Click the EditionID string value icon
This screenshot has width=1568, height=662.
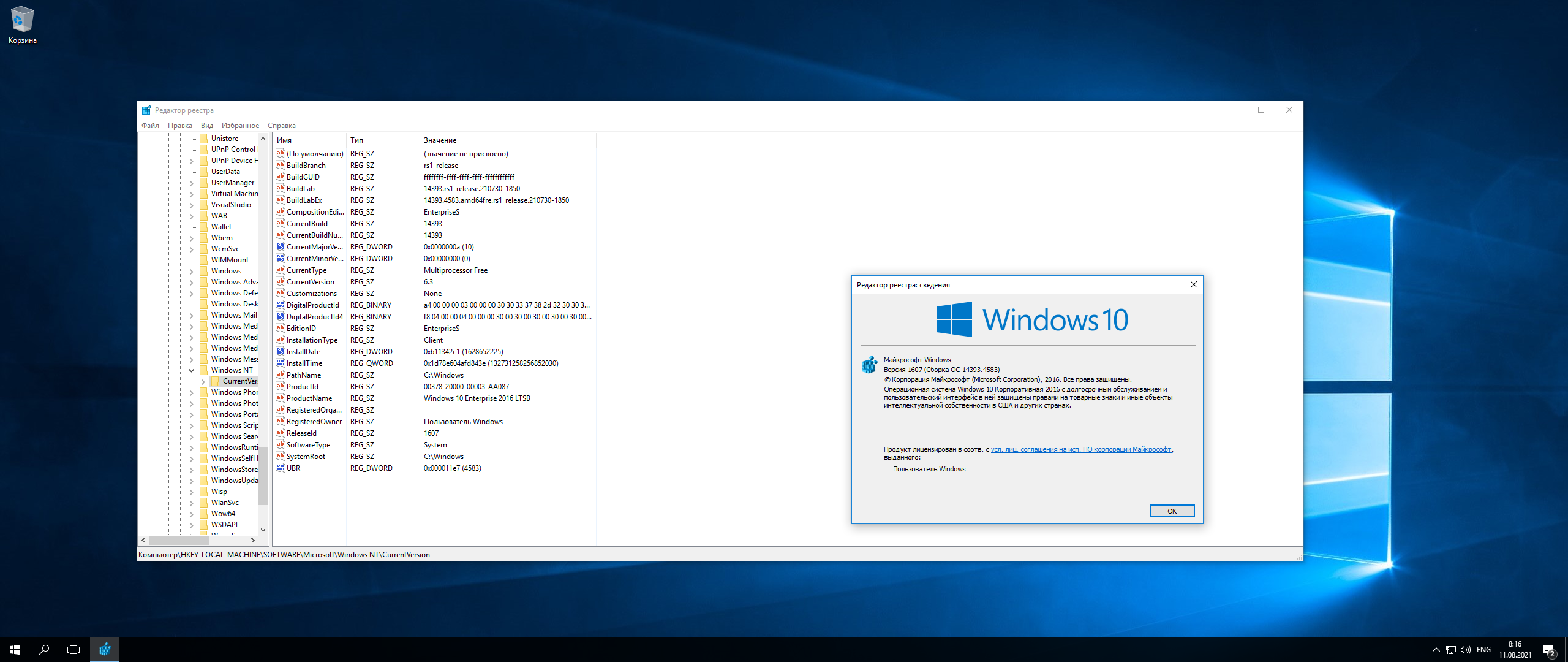281,328
